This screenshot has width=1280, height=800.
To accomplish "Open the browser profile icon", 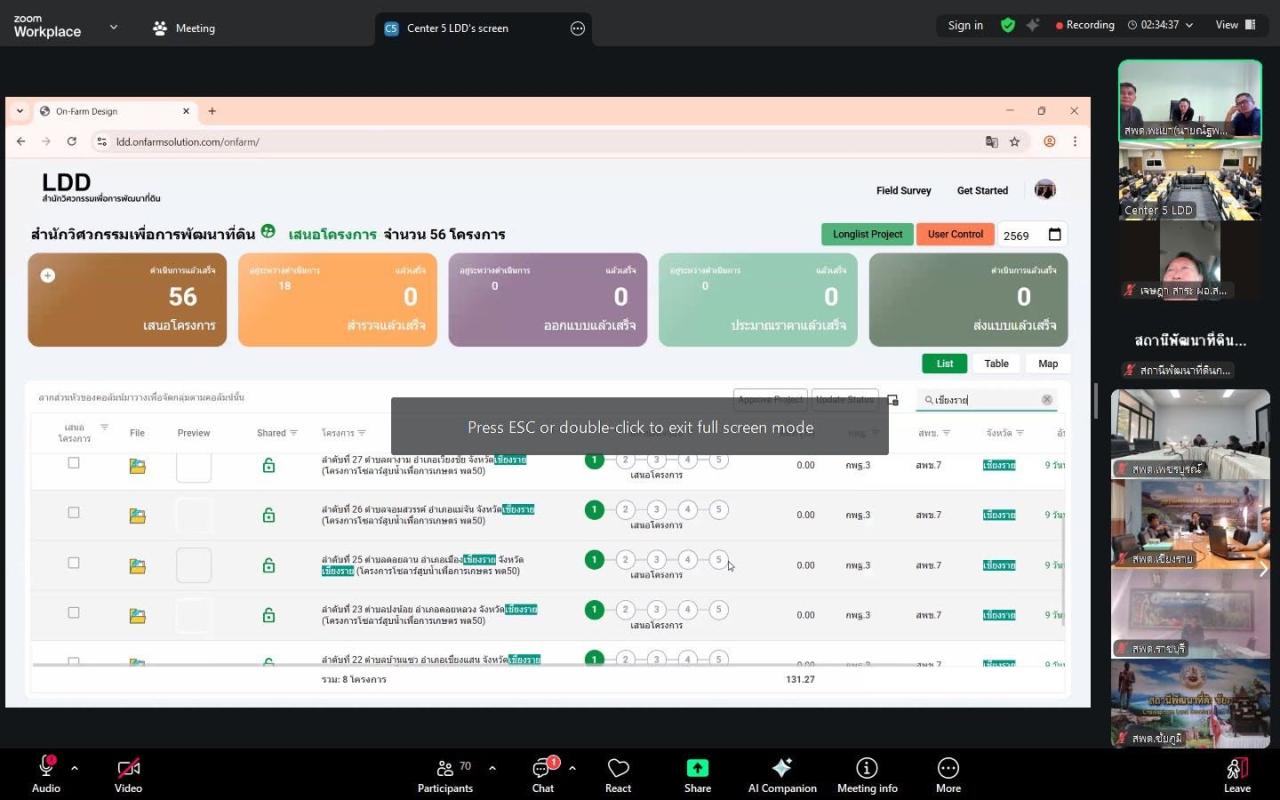I will coord(1049,142).
